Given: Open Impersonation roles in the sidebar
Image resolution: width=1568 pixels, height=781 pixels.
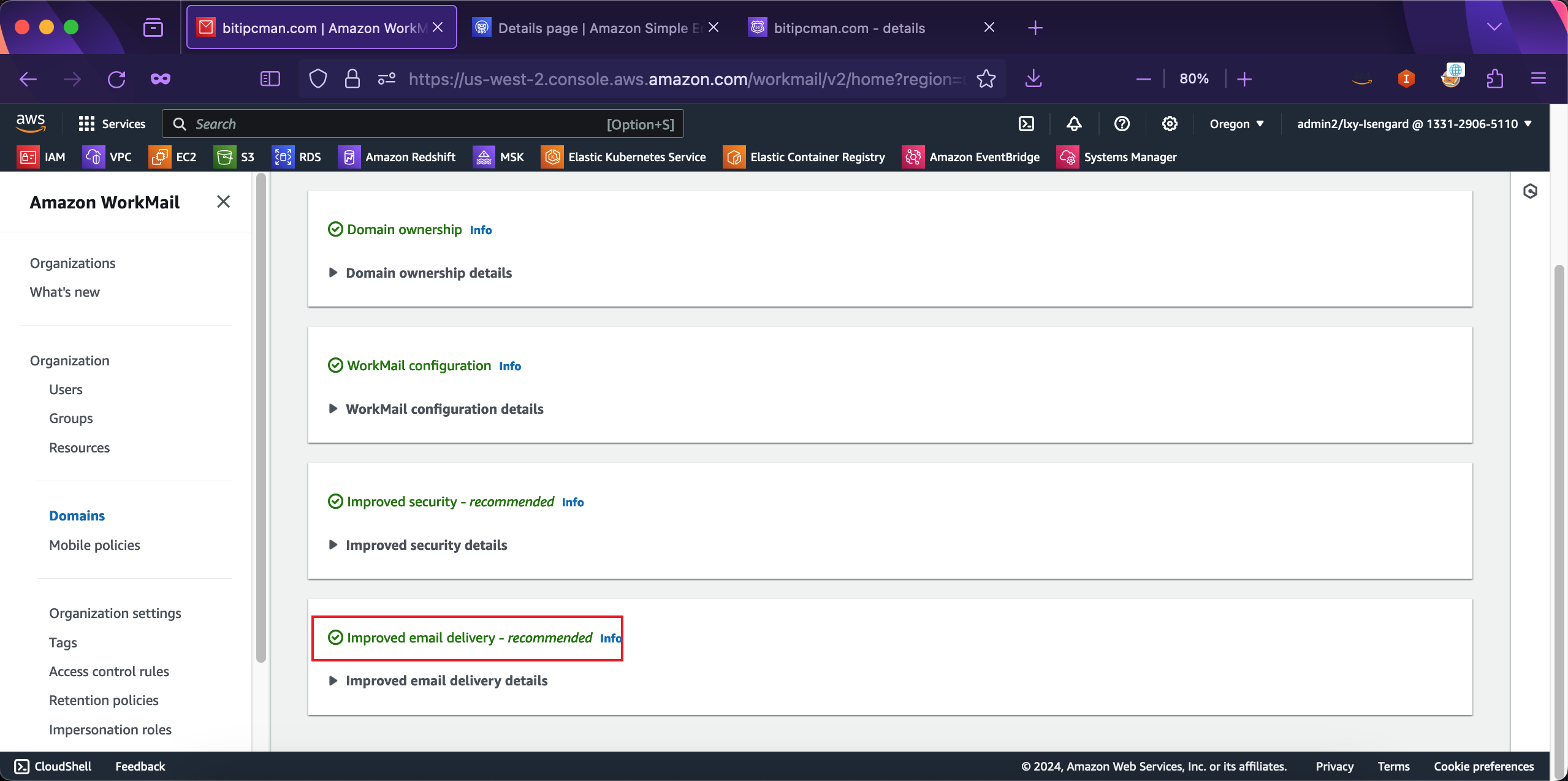Looking at the screenshot, I should click(110, 730).
